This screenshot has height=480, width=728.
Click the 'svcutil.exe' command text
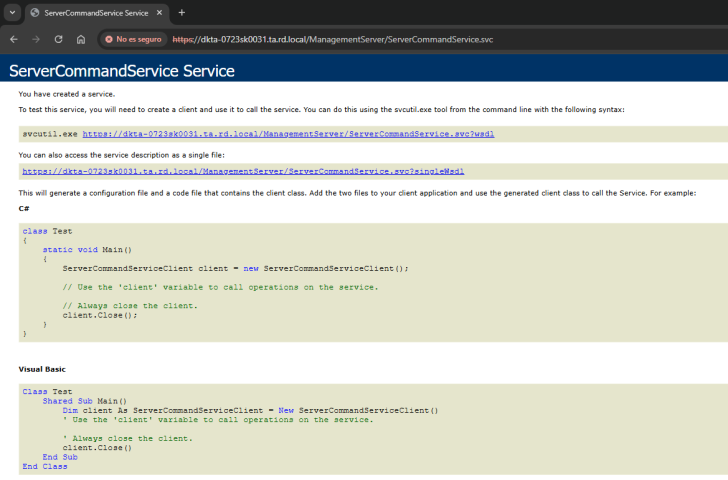tap(49, 133)
